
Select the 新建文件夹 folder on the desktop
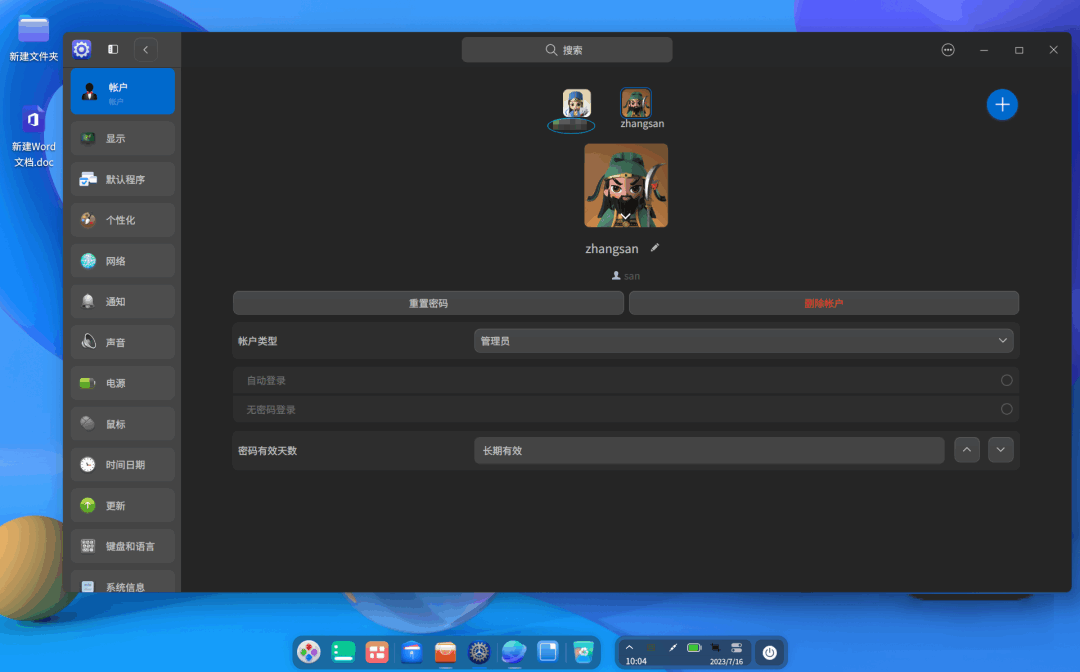(x=33, y=39)
